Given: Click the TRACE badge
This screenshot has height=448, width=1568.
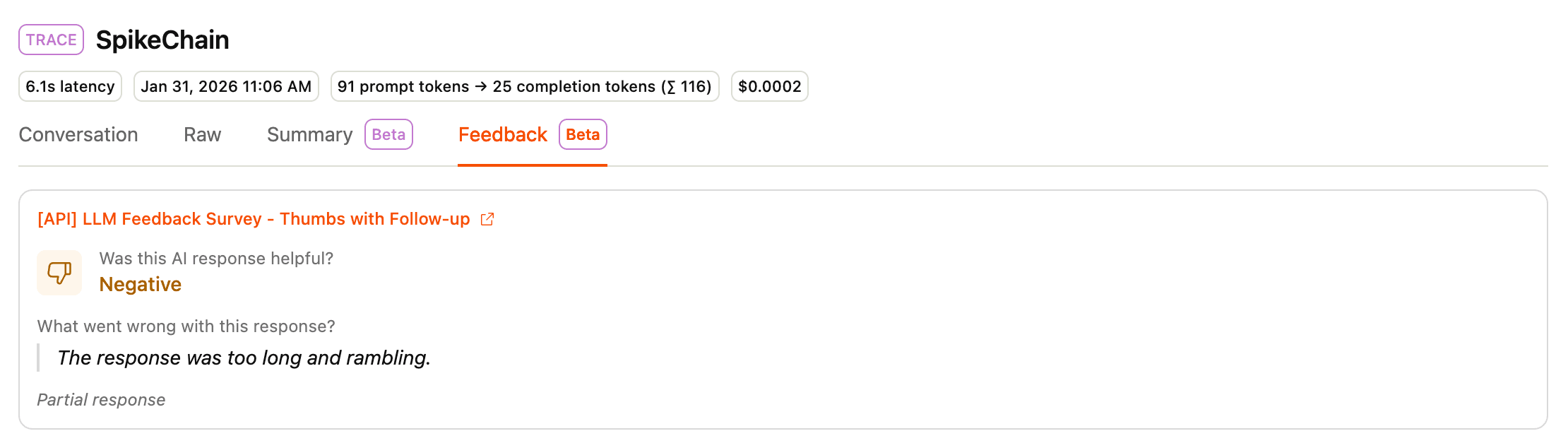Looking at the screenshot, I should [51, 40].
